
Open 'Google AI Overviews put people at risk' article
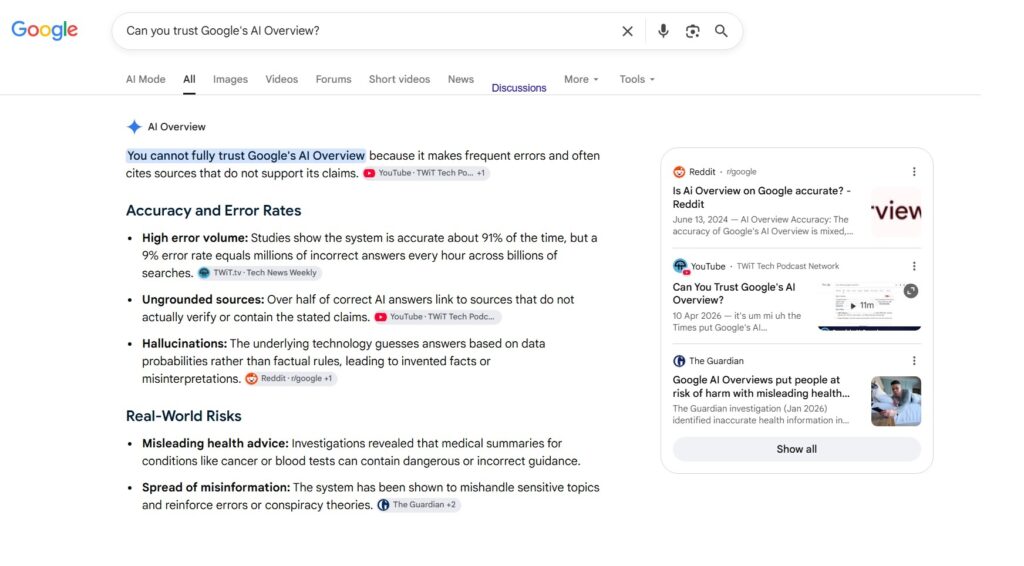point(761,386)
